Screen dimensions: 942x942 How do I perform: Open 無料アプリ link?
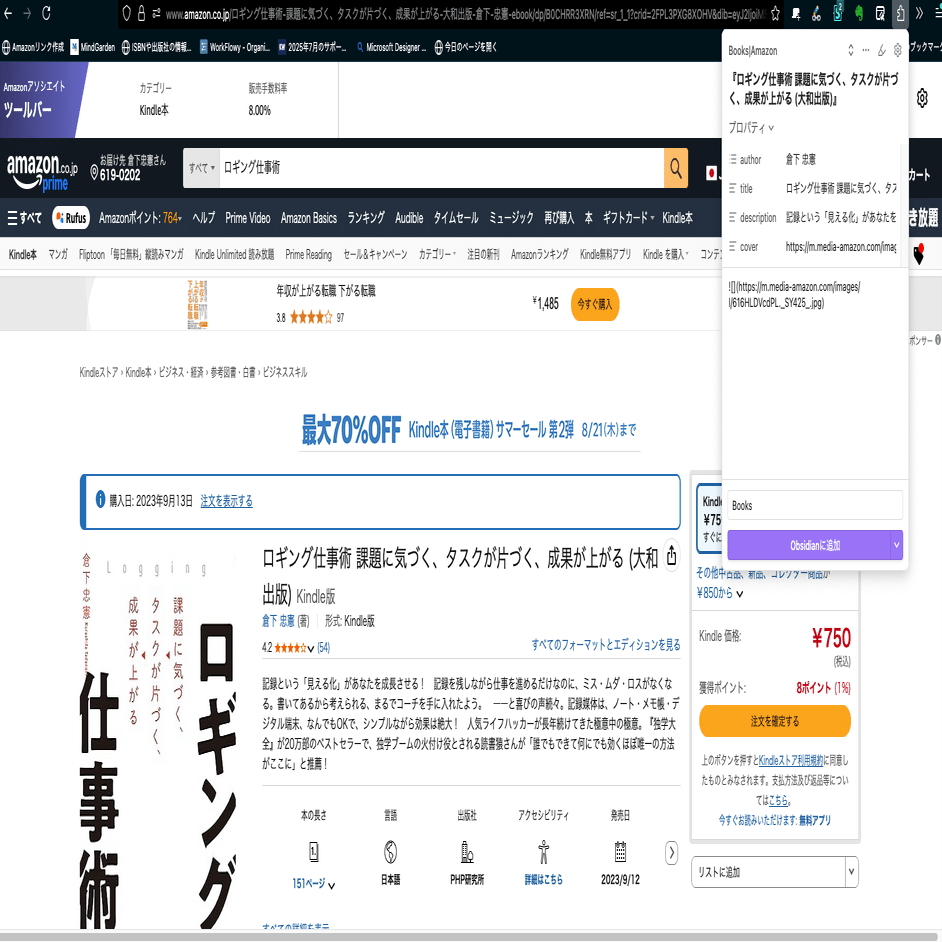click(815, 821)
